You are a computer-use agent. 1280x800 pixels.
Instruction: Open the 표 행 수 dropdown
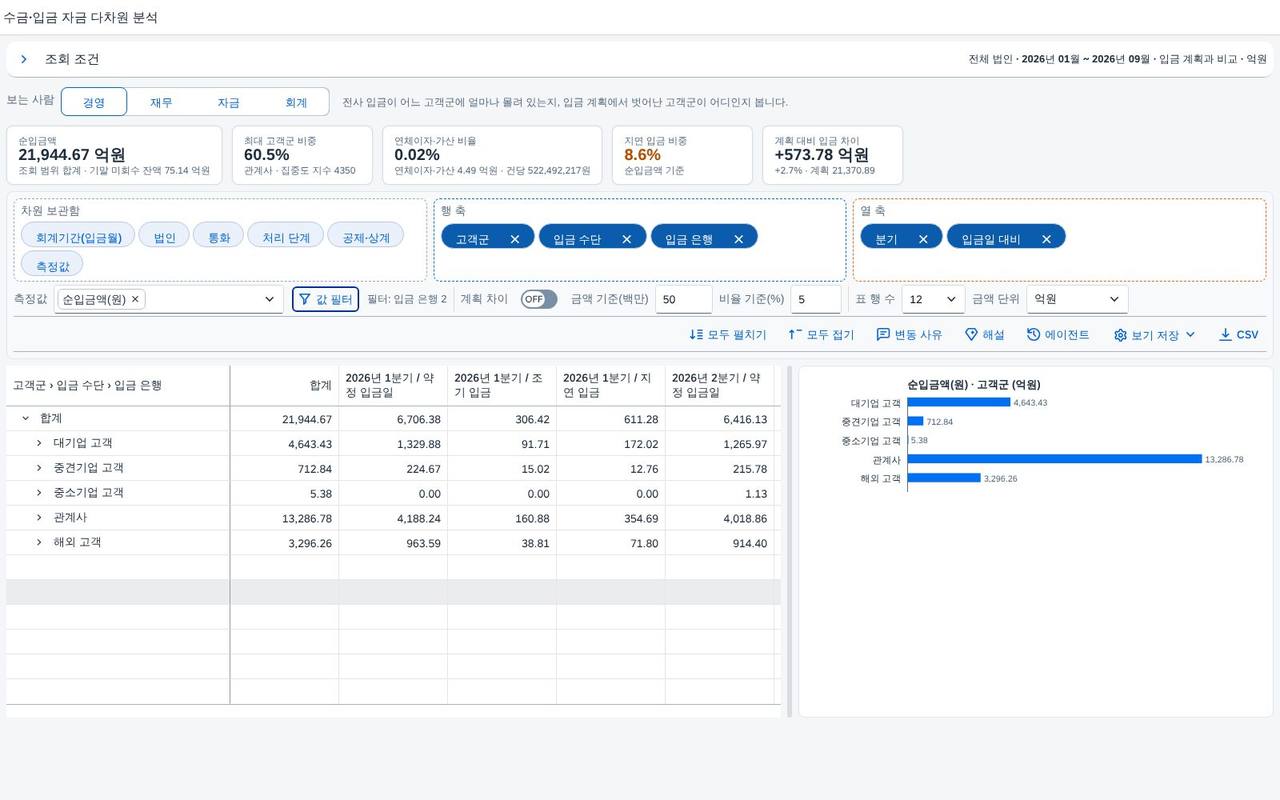tap(933, 299)
